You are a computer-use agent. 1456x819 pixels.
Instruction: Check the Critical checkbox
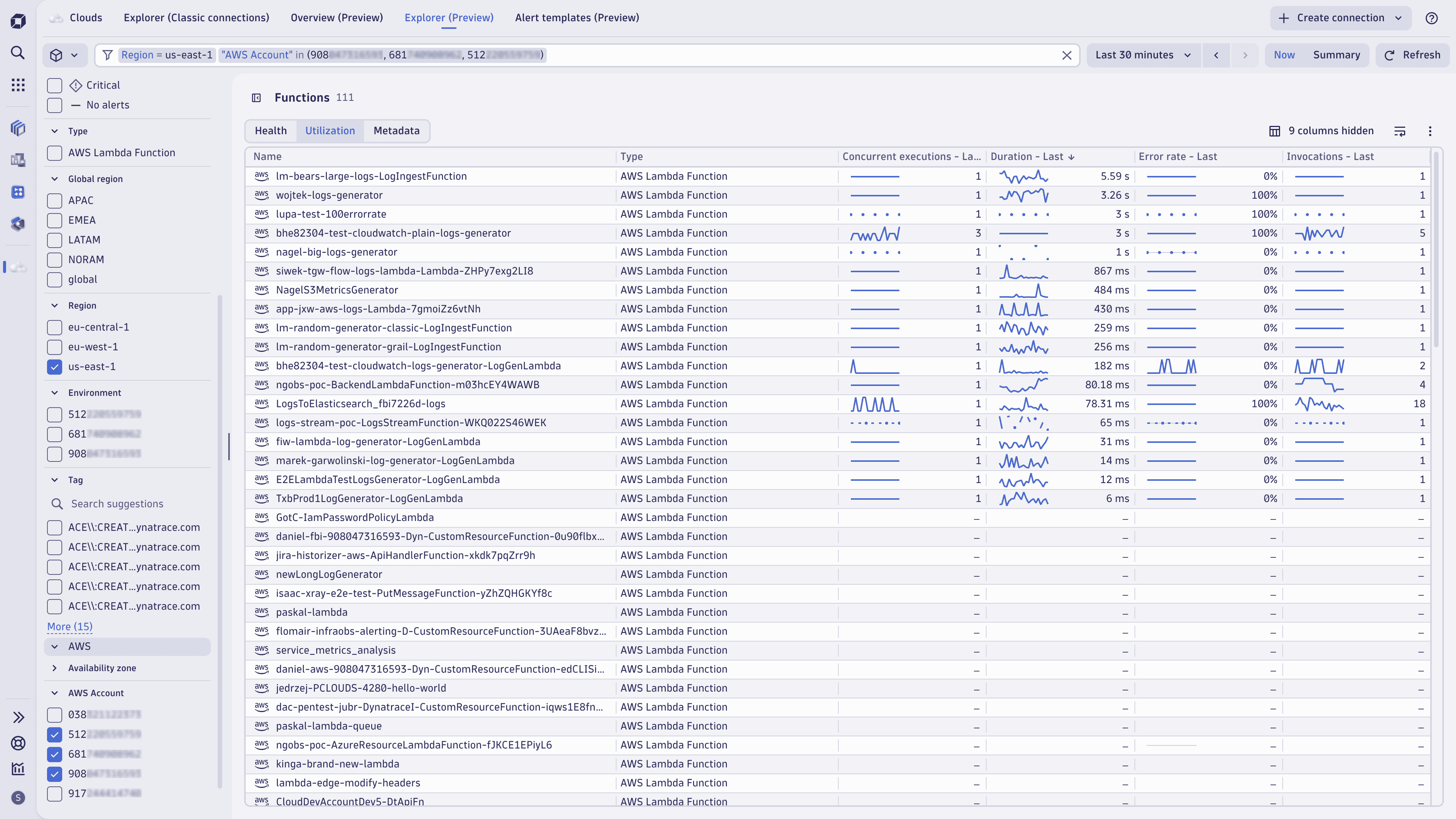[54, 85]
